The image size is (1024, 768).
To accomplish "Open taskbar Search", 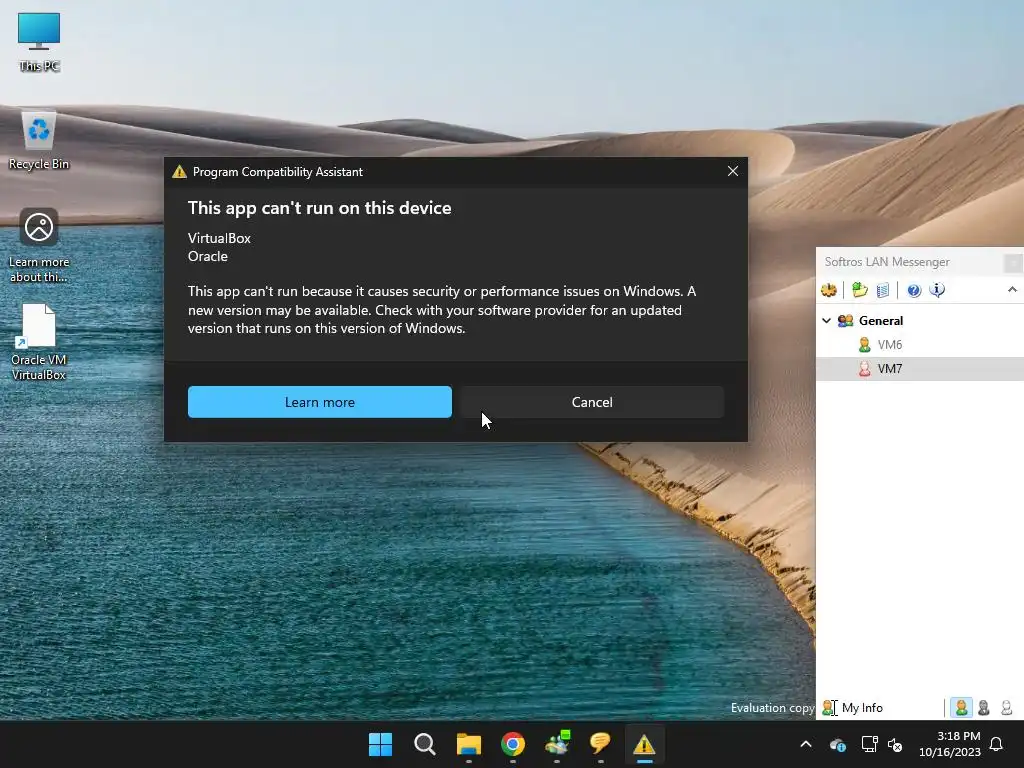I will [424, 744].
